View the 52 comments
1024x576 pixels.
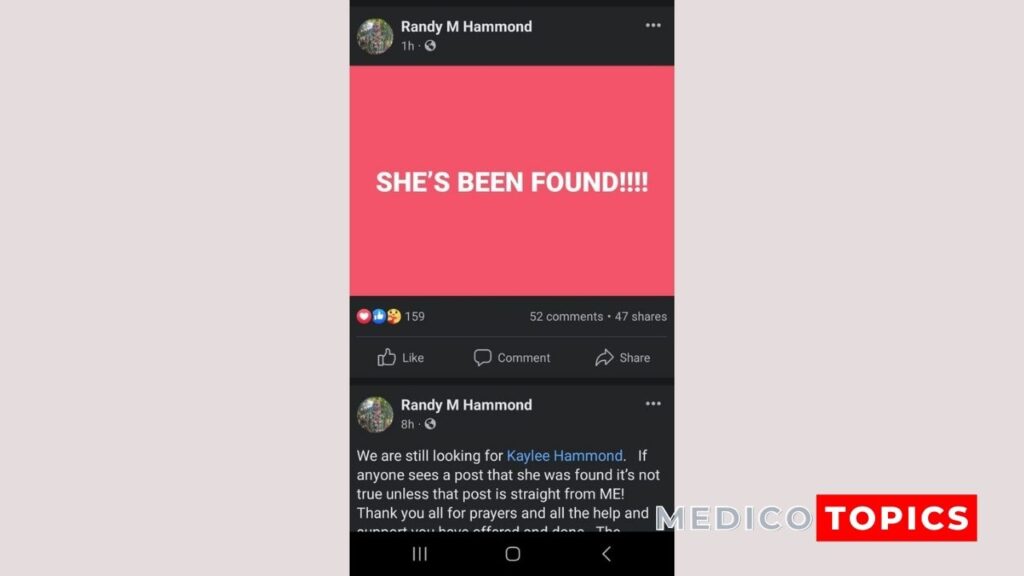(x=566, y=316)
